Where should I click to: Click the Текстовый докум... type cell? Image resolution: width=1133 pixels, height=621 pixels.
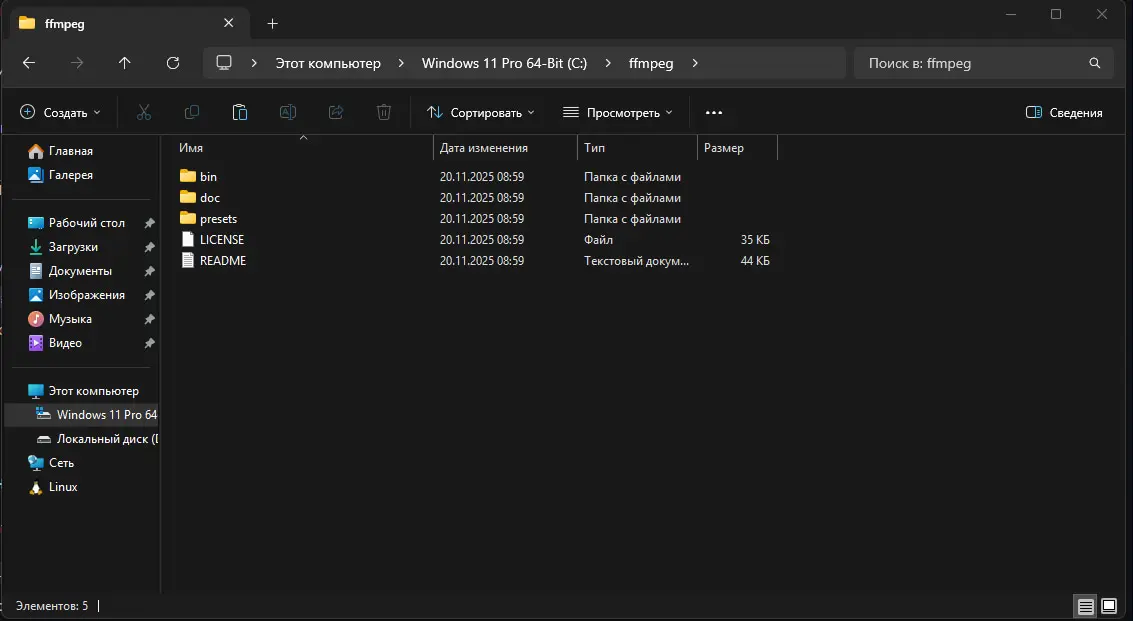point(637,260)
